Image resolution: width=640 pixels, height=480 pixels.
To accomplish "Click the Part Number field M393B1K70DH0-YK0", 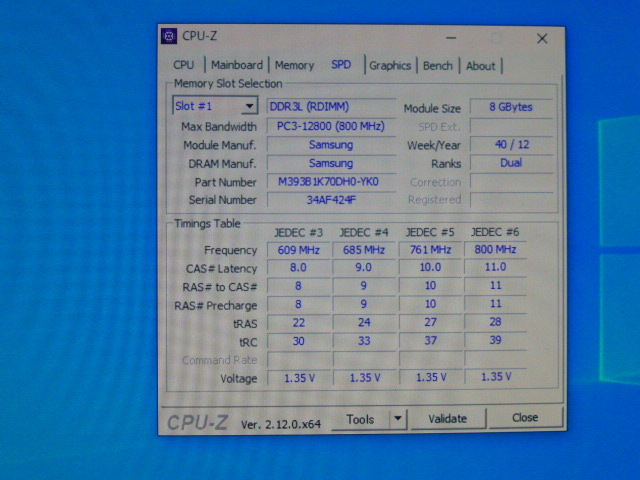I will pos(329,182).
